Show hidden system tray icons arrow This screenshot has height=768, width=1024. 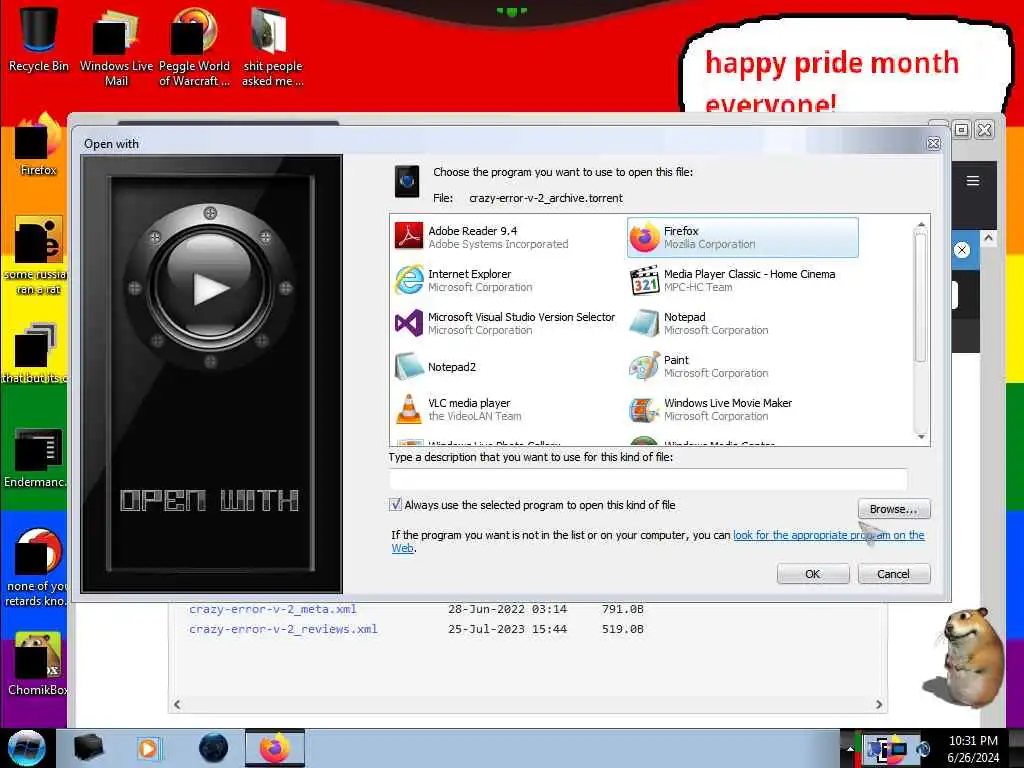click(x=849, y=749)
